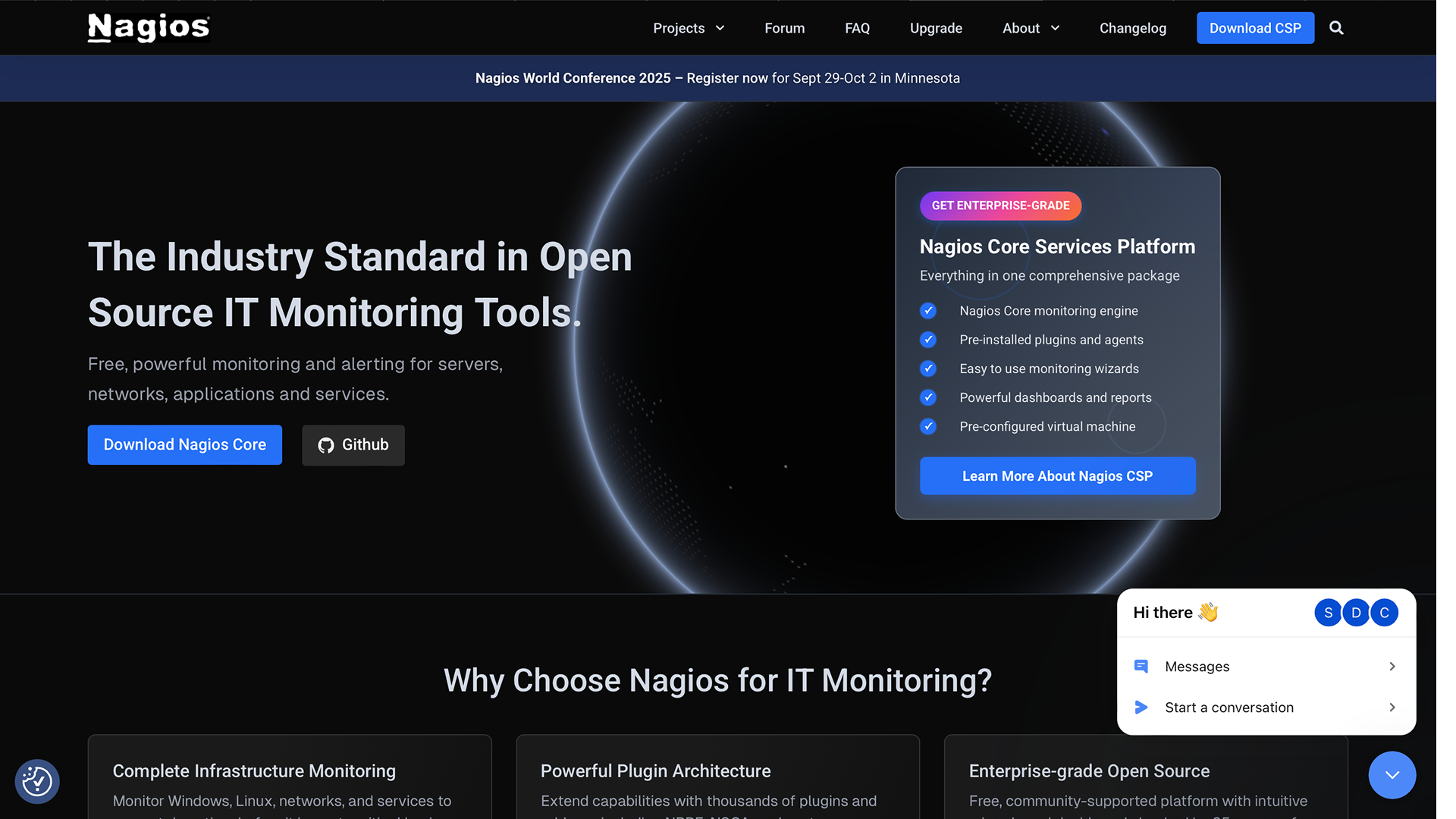Click Everything in one comprehensive package text
The image size is (1456, 819).
click(x=1050, y=276)
